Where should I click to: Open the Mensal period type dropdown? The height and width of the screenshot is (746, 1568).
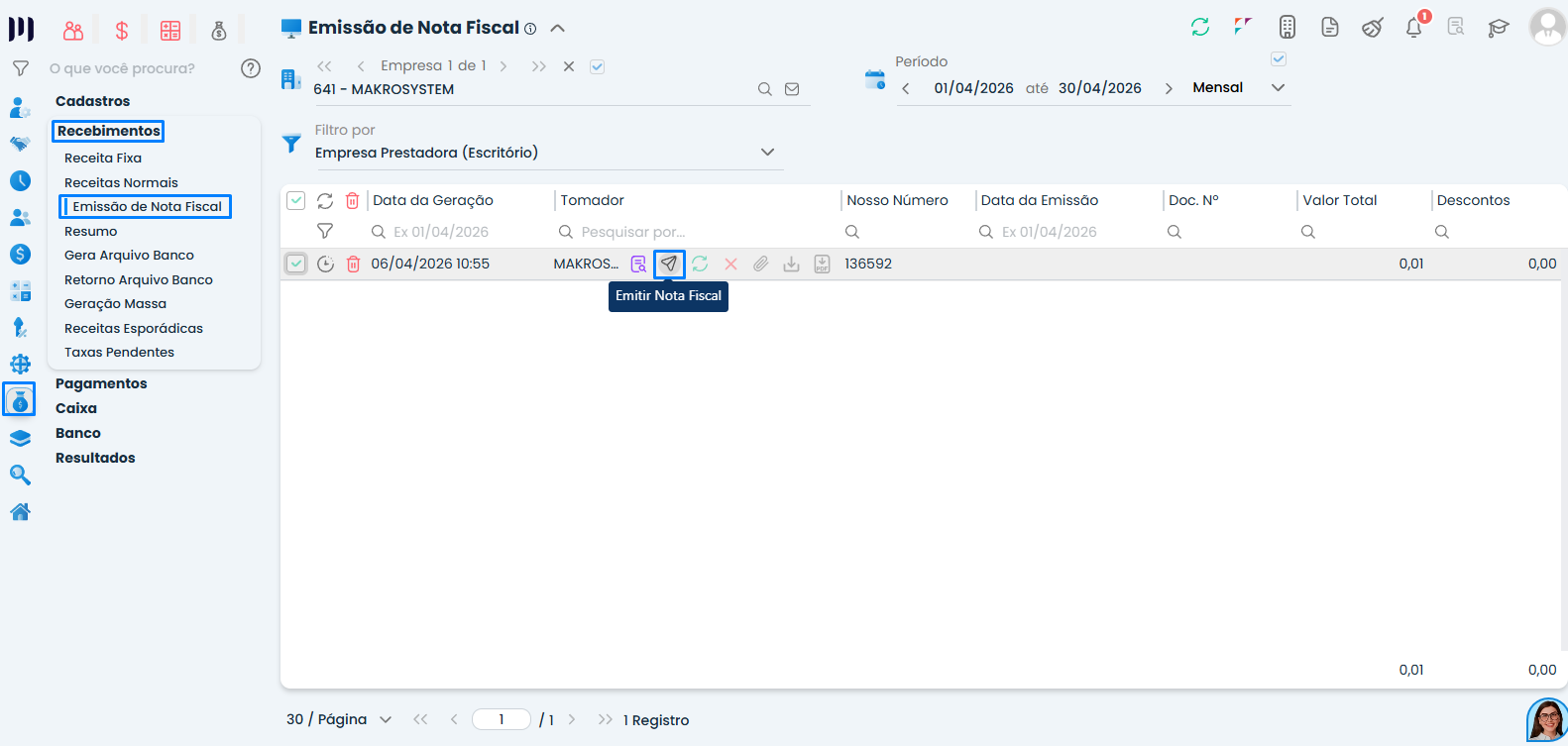pos(1239,87)
